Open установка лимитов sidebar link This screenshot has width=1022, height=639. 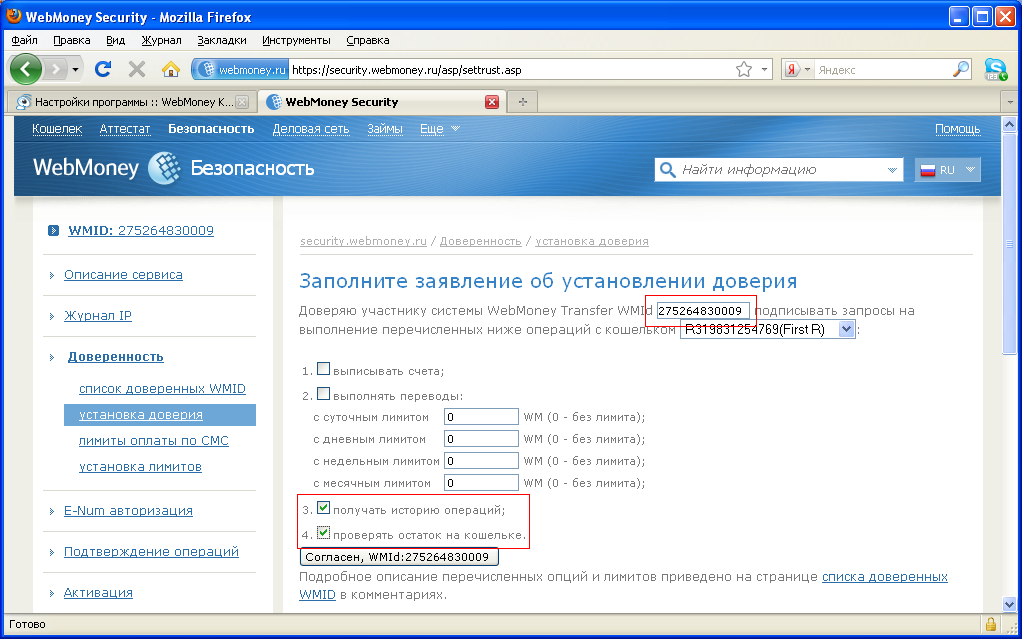[140, 467]
